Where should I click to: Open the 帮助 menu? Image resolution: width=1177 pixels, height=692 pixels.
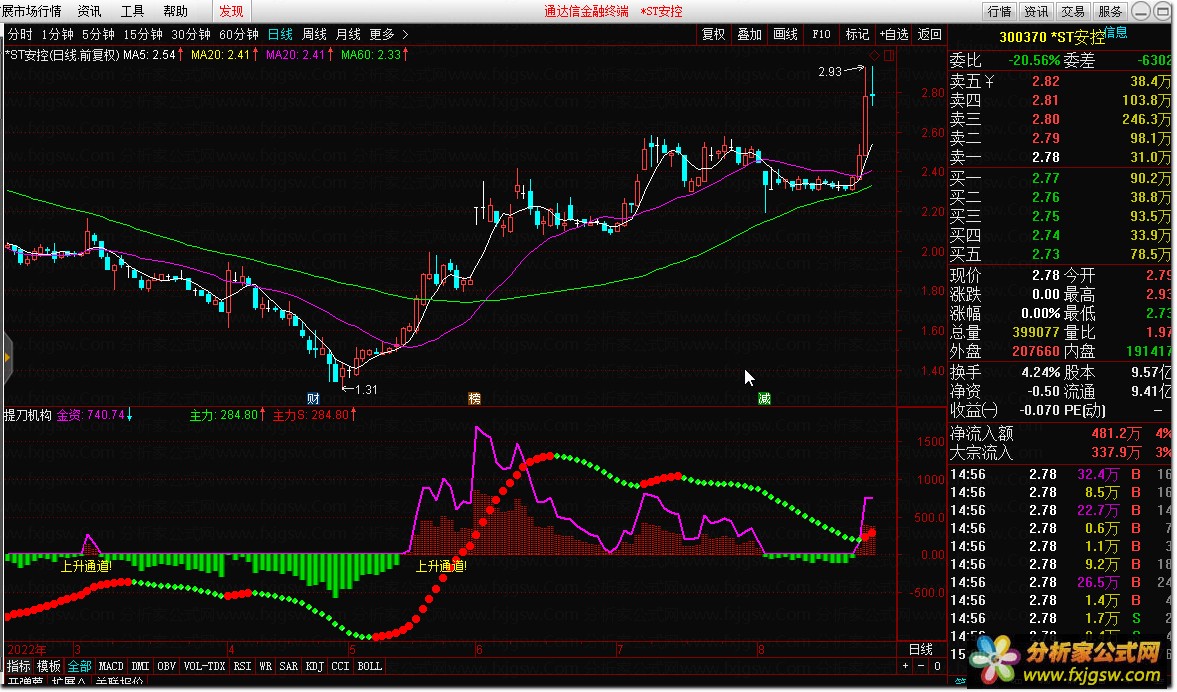tap(175, 11)
